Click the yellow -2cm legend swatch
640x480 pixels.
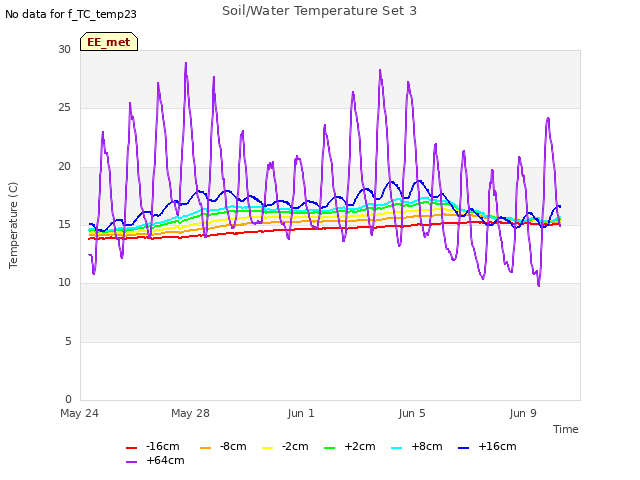tap(267, 448)
